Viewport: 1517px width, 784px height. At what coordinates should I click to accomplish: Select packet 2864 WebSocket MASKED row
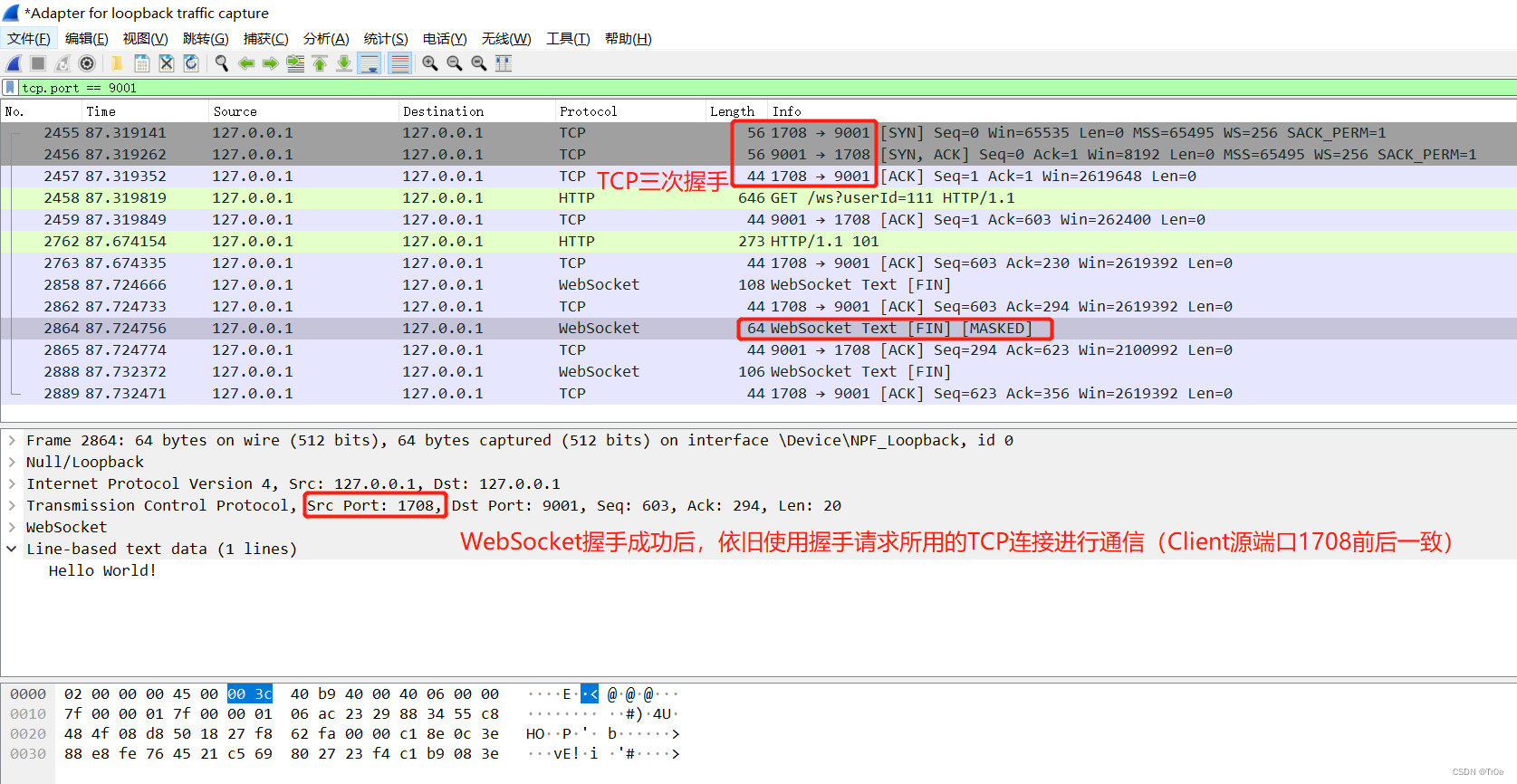tap(758, 328)
